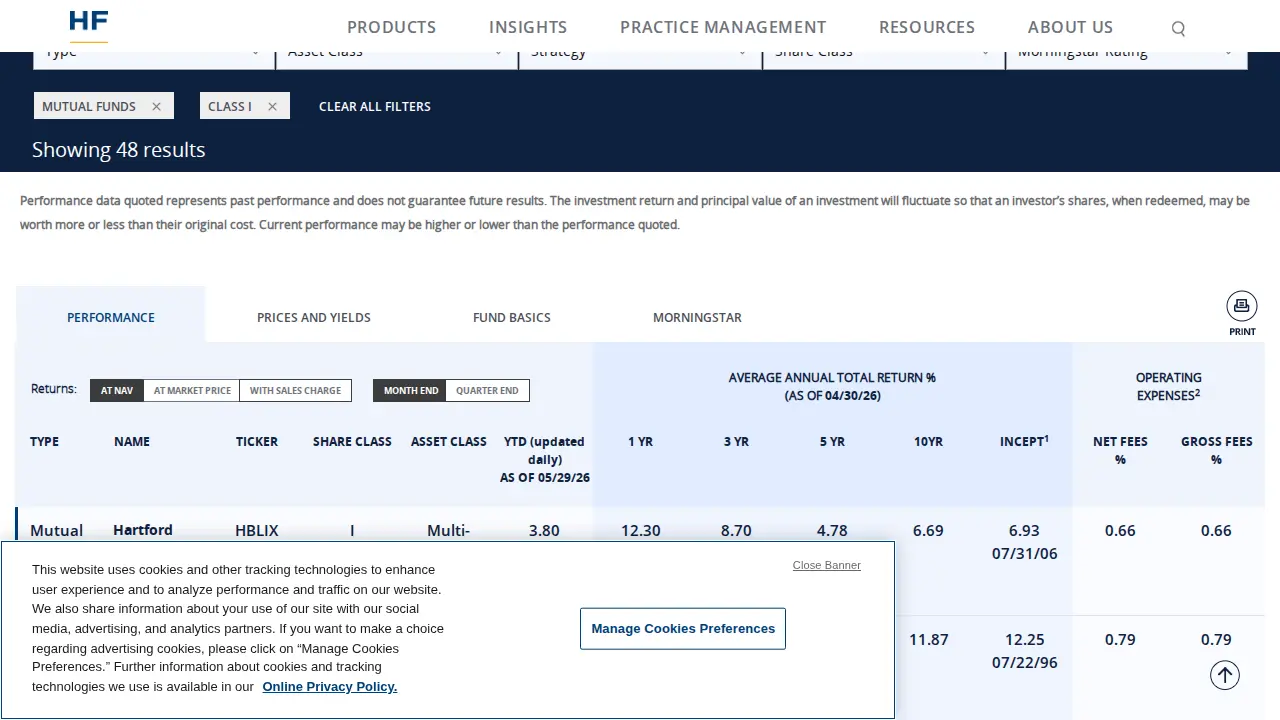Switch to the Morningstar tab
1280x720 pixels.
tap(697, 317)
